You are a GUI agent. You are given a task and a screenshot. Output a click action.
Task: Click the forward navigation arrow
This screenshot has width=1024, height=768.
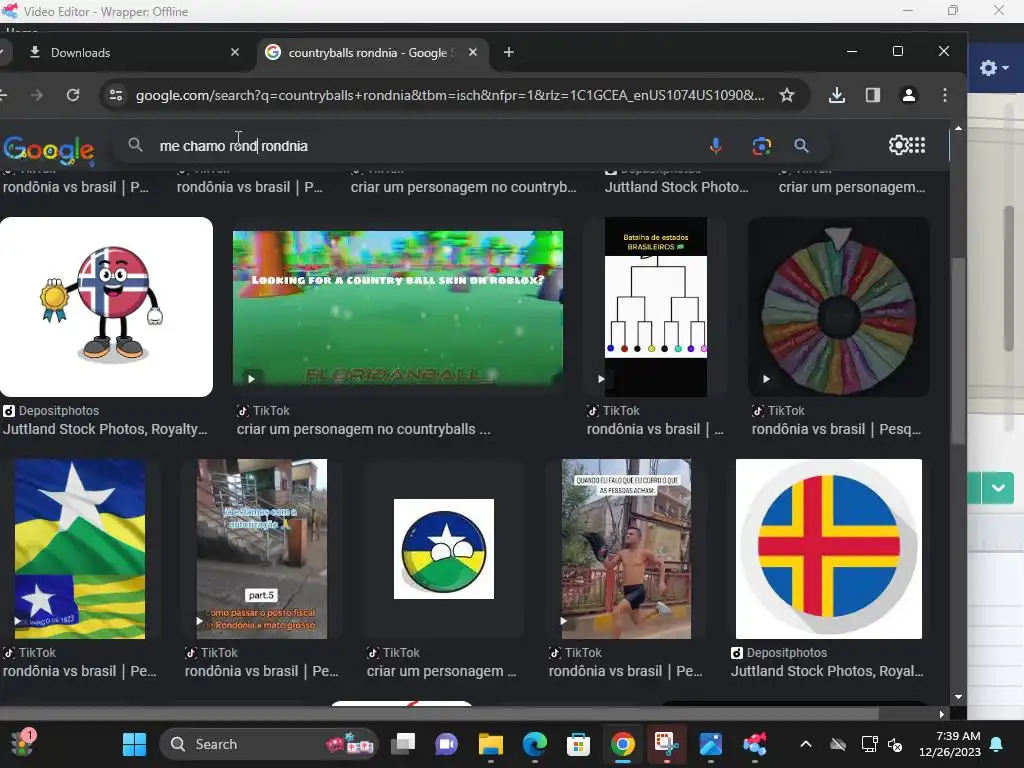click(x=37, y=95)
